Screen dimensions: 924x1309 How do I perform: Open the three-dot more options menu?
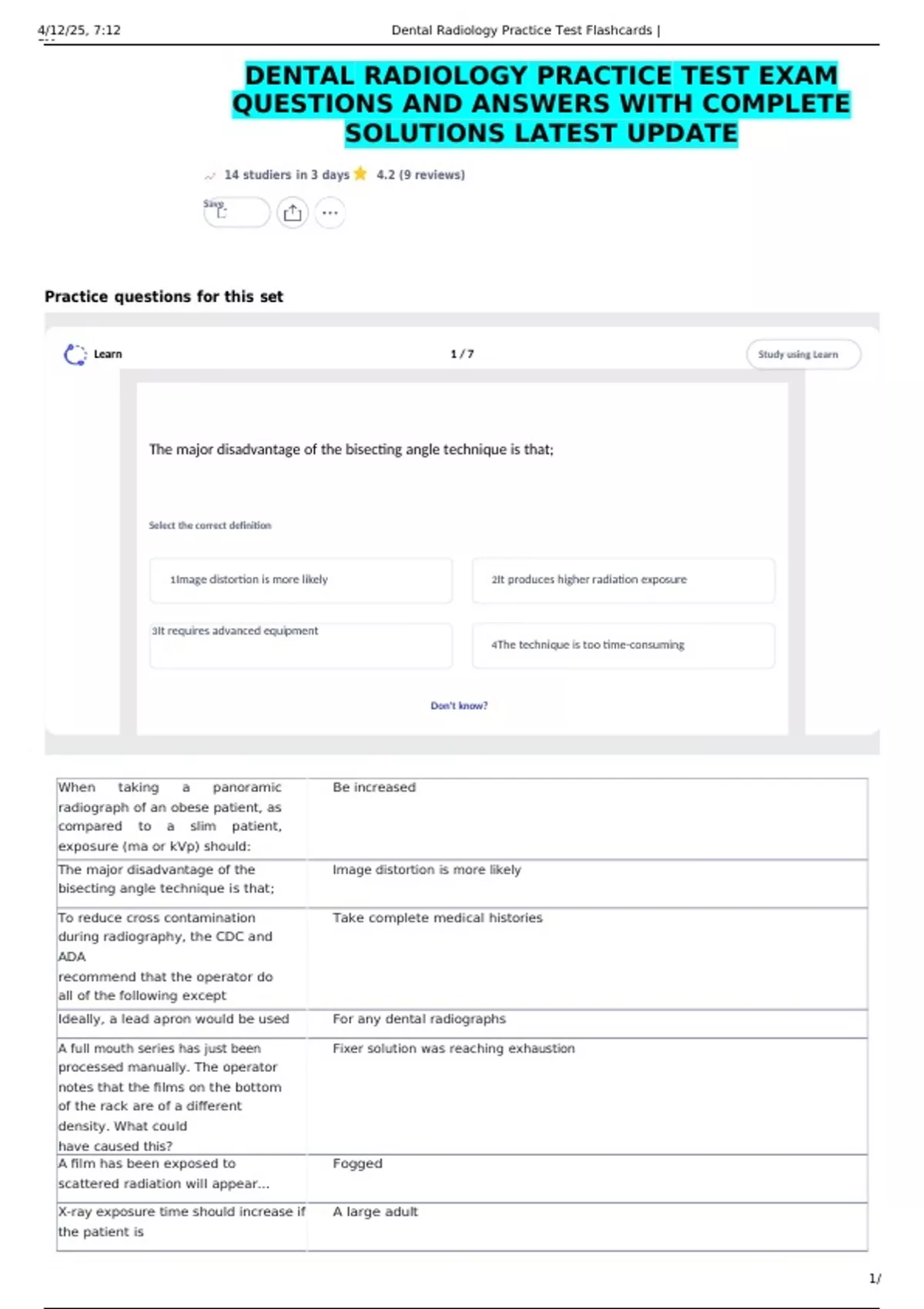click(x=330, y=213)
